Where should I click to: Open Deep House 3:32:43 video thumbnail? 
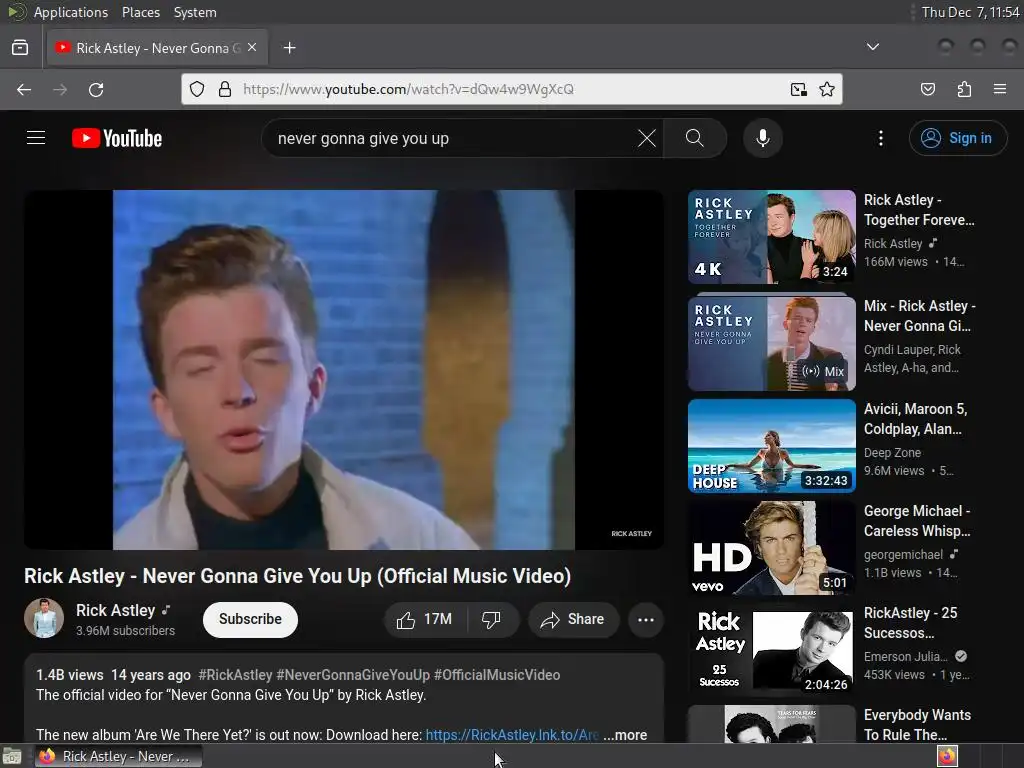click(771, 445)
